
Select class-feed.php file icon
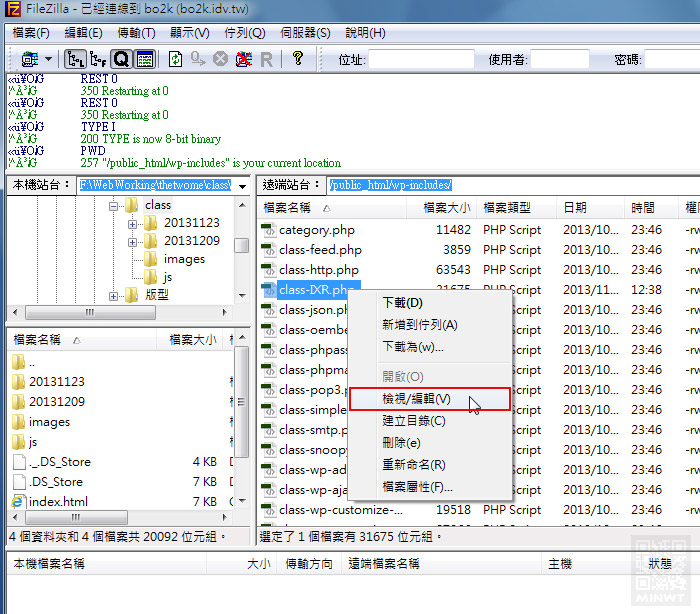[268, 250]
